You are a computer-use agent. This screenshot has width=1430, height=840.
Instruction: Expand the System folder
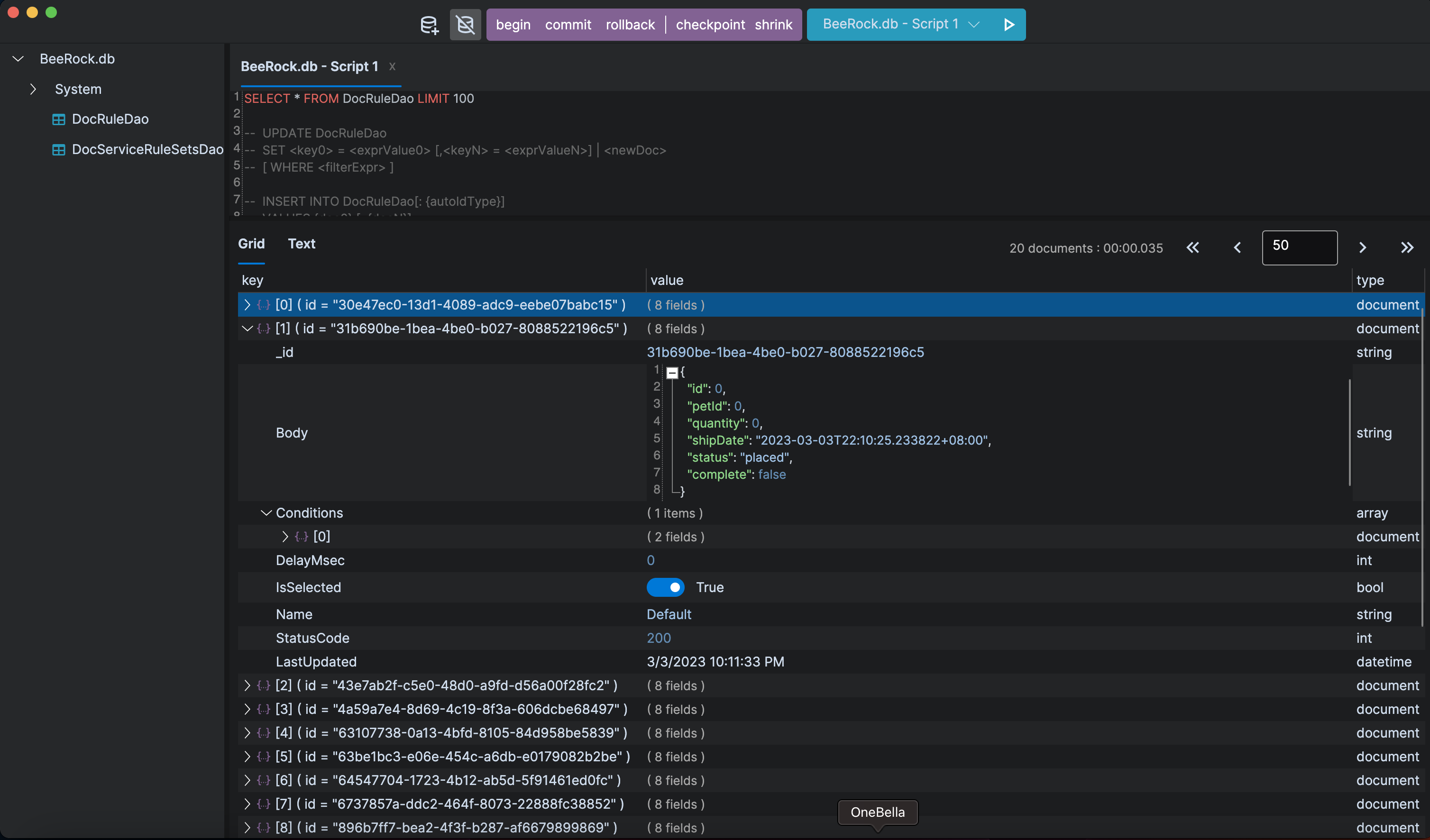pos(33,90)
